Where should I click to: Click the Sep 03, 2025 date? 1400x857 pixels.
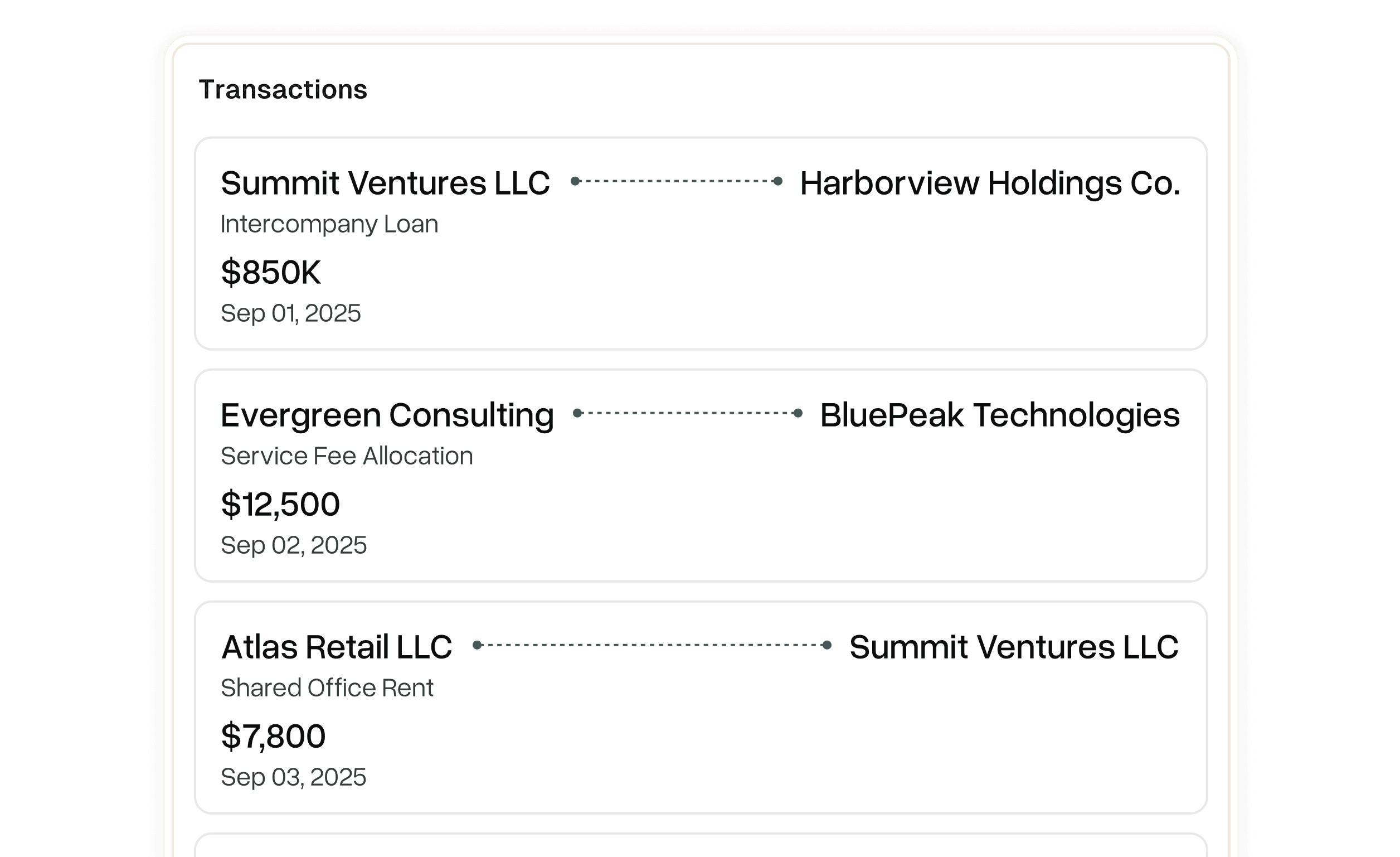click(293, 777)
